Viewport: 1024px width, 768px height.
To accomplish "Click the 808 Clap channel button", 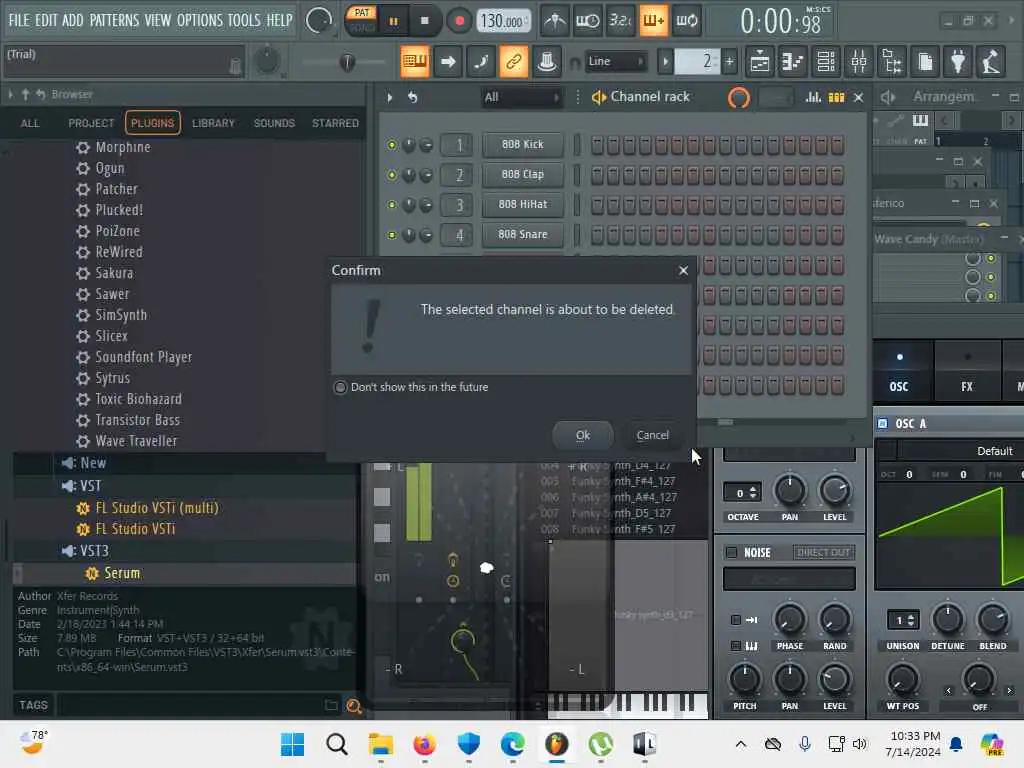I will click(522, 174).
